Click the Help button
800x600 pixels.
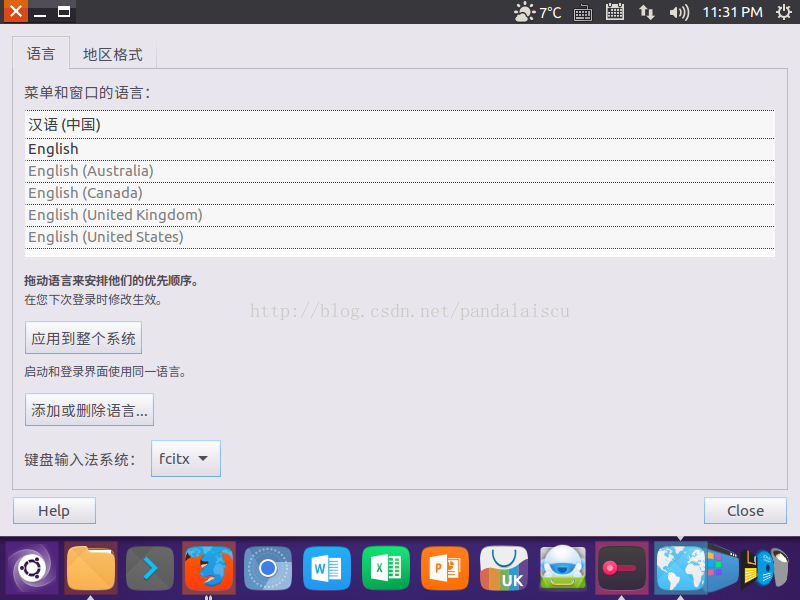[54, 510]
